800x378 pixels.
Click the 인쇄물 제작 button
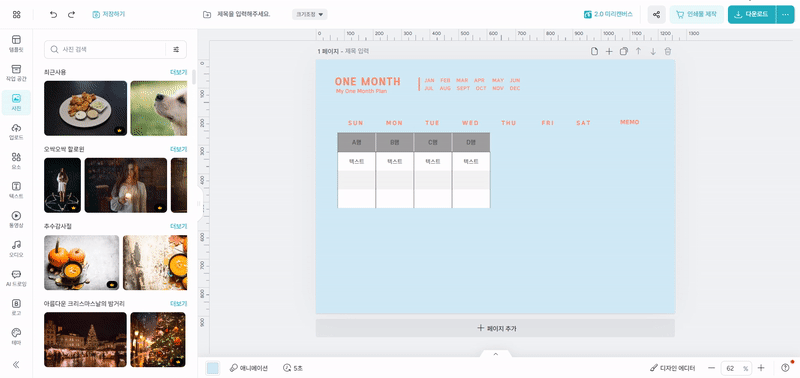pyautogui.click(x=696, y=14)
